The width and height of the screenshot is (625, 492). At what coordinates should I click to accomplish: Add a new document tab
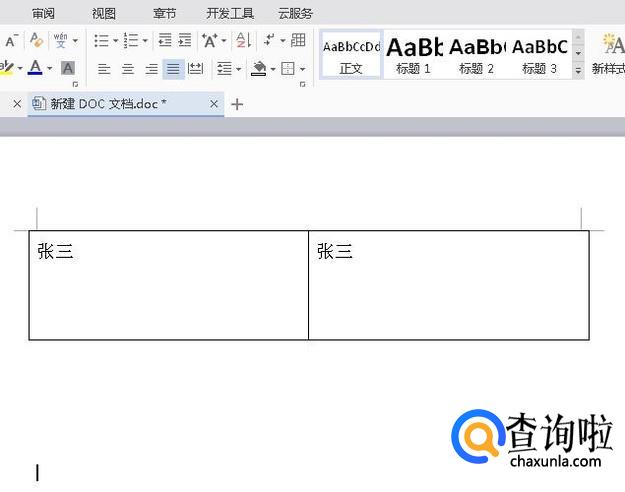coord(237,104)
